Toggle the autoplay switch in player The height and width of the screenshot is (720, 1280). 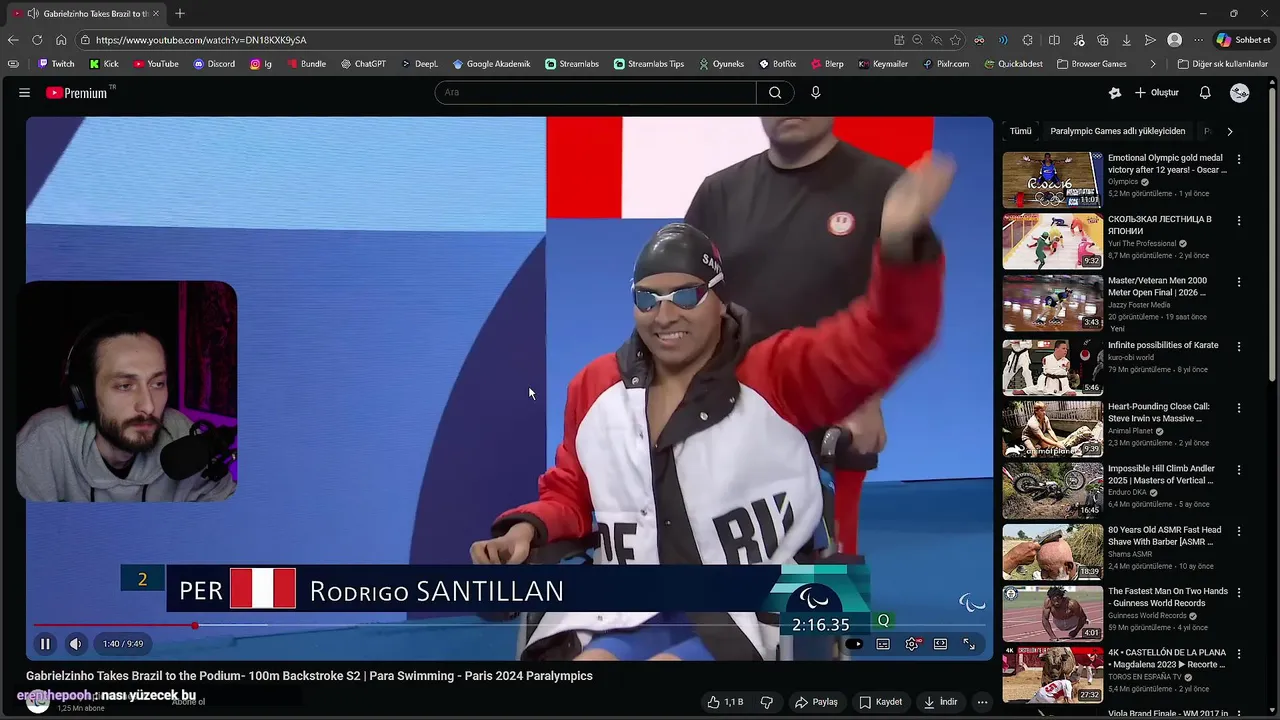pyautogui.click(x=853, y=644)
